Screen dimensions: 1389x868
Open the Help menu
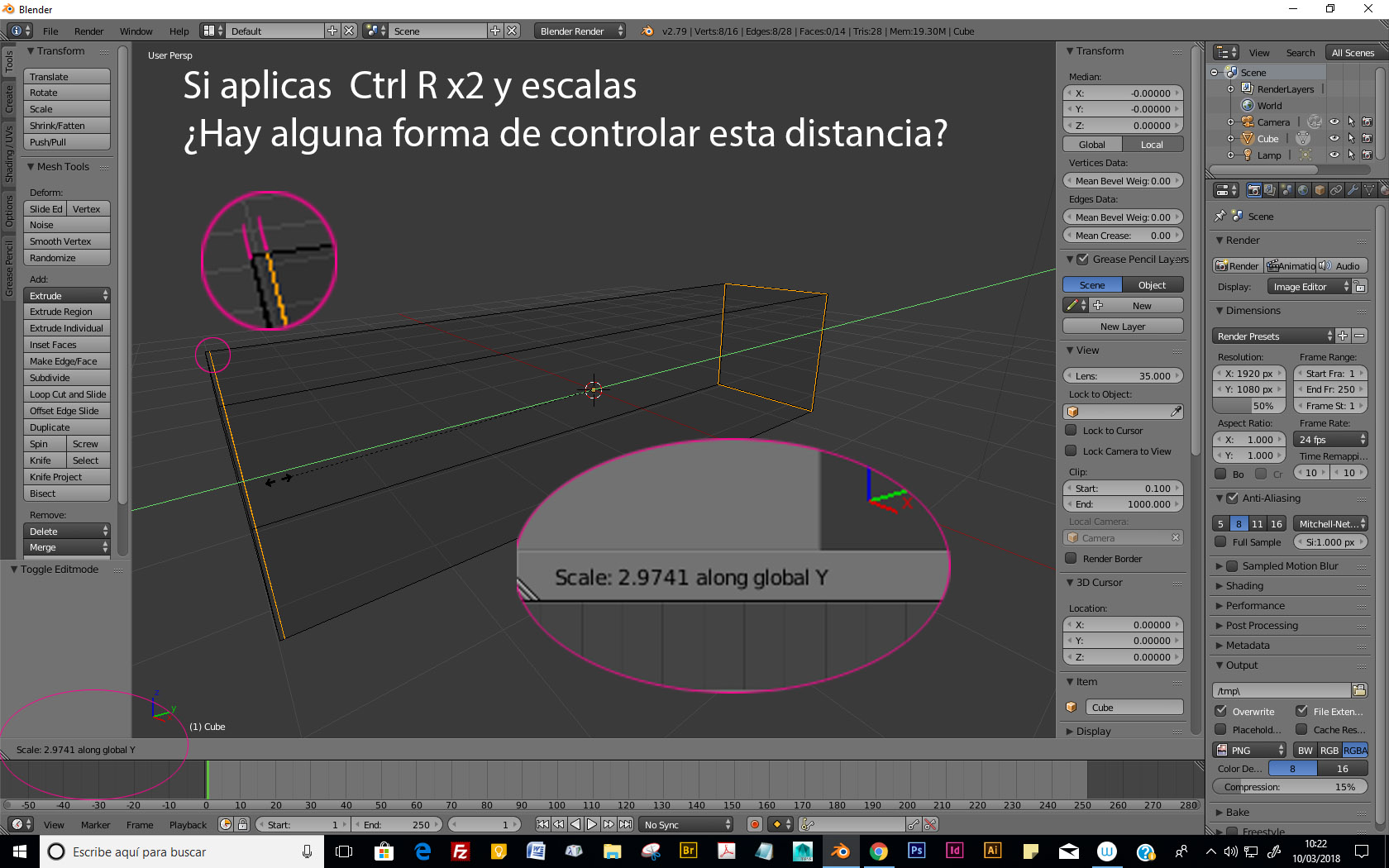tap(179, 31)
